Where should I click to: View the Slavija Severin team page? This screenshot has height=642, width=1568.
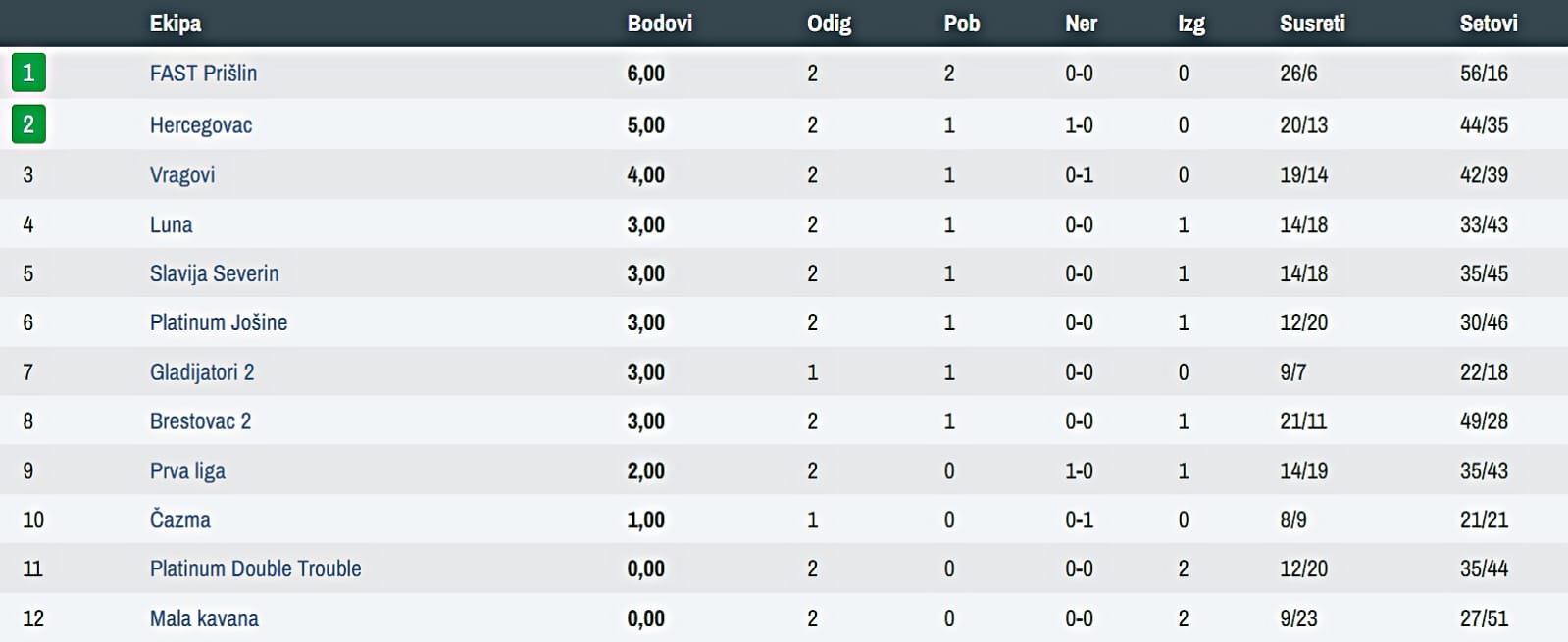tap(214, 274)
